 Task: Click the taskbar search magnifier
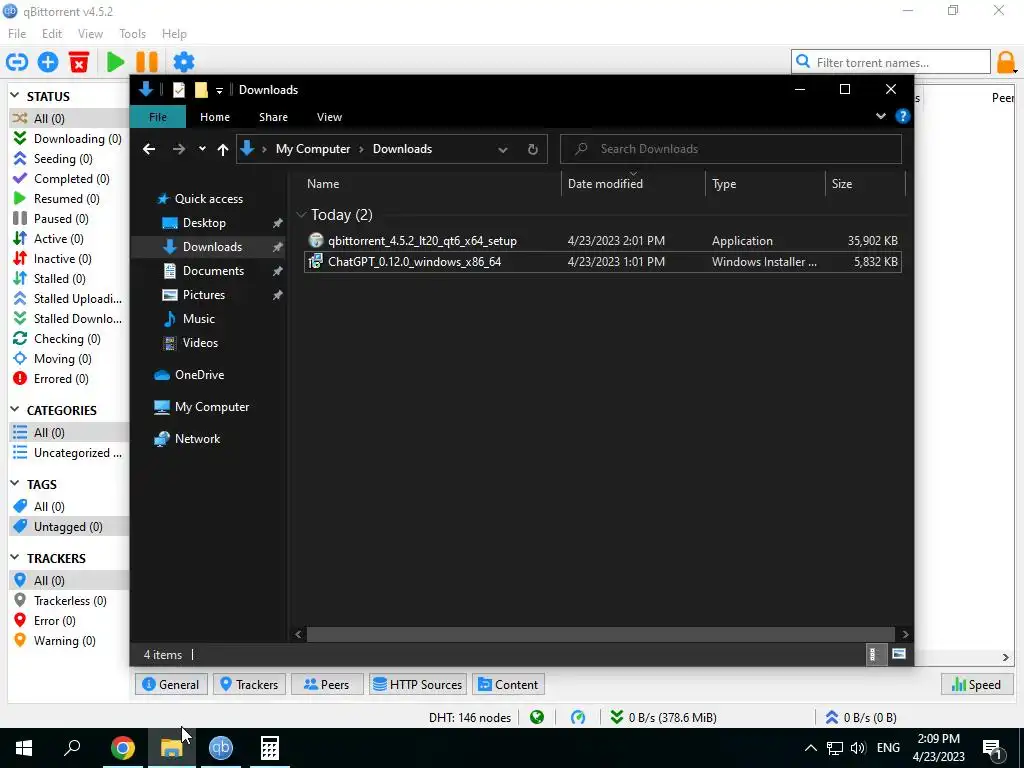pos(72,748)
